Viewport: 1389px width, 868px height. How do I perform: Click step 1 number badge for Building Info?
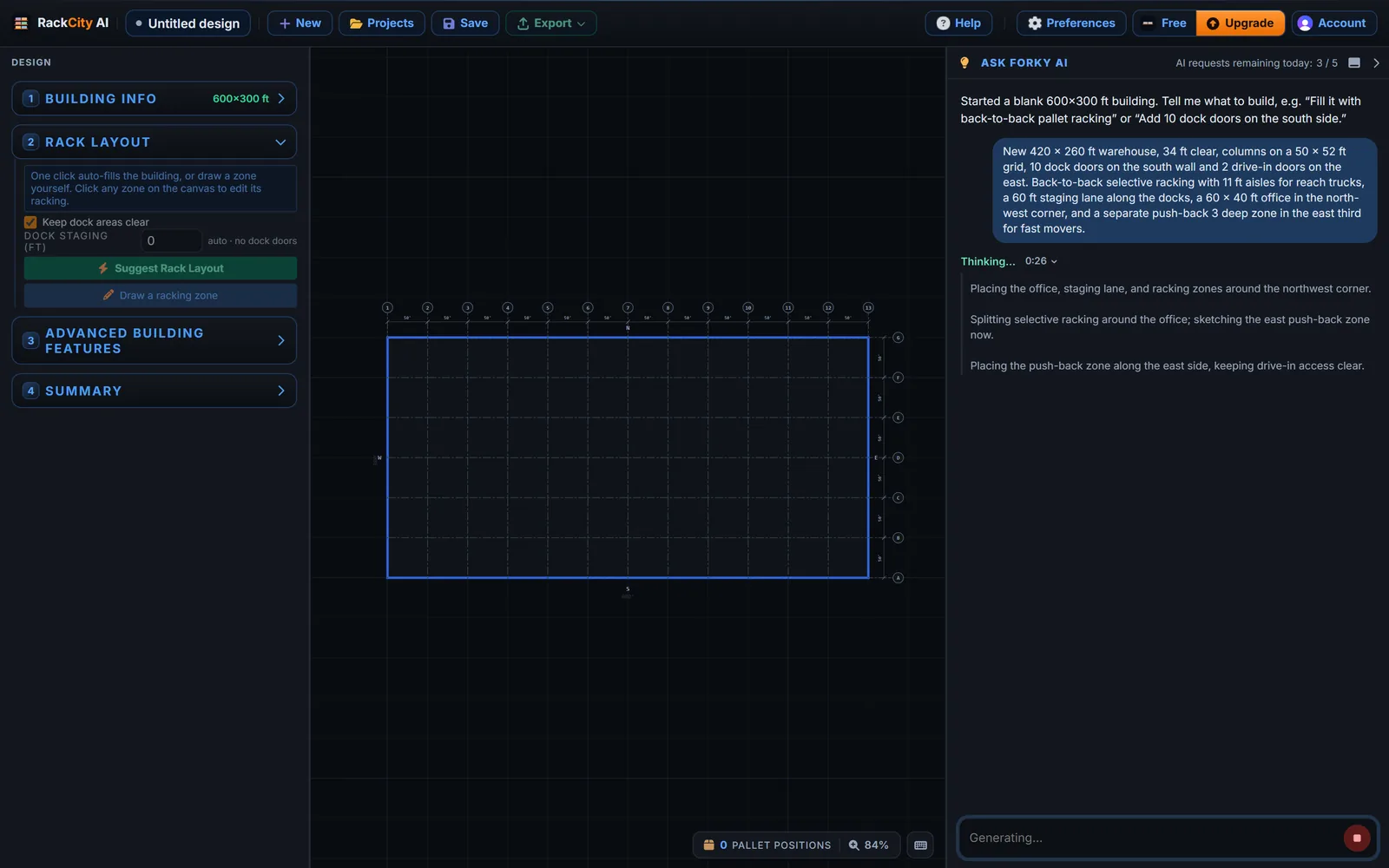(x=31, y=99)
